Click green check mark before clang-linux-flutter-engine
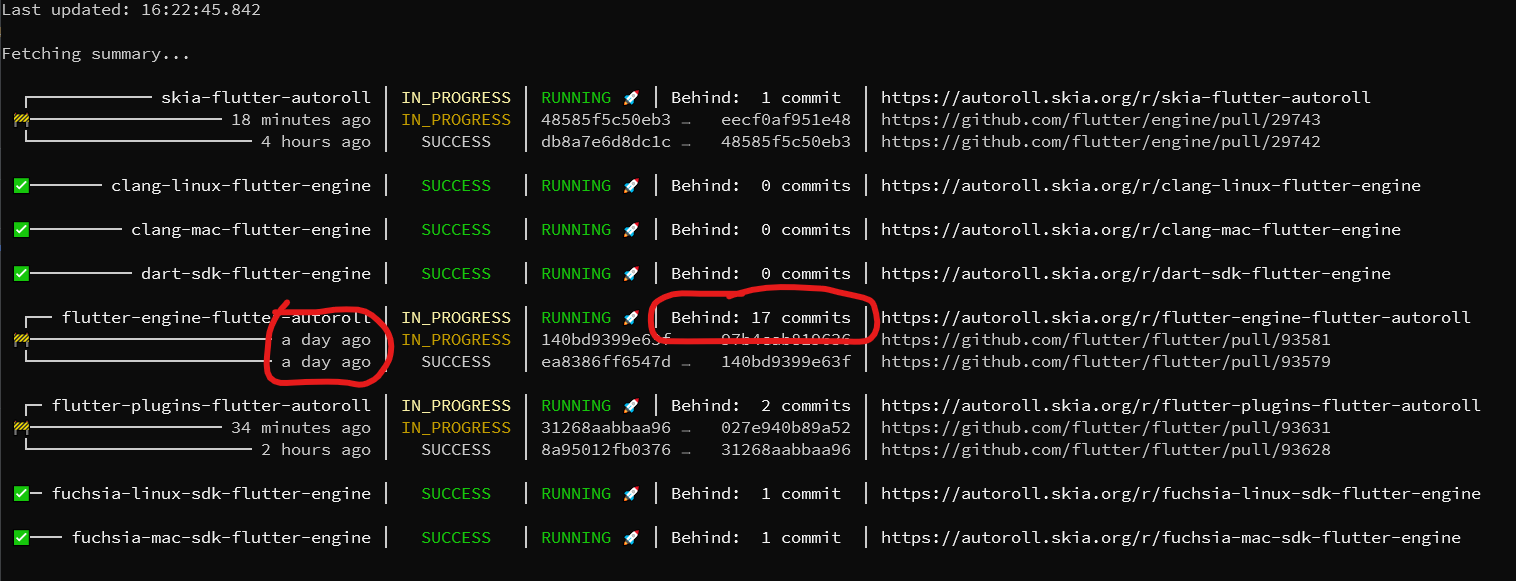Screen dimensions: 1516x581 (21, 186)
